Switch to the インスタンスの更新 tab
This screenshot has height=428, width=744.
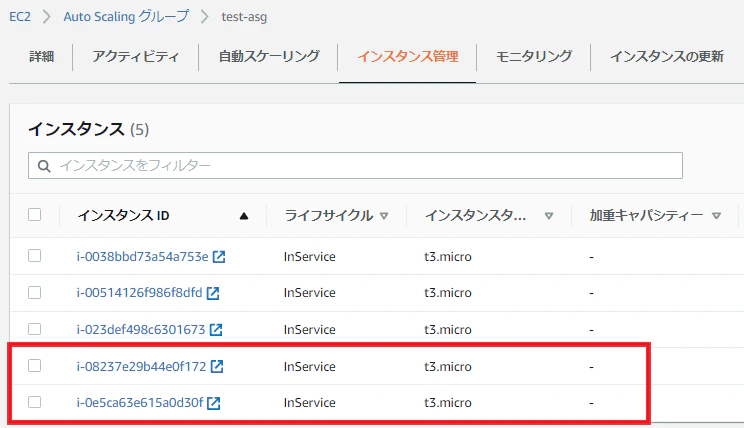[x=667, y=56]
